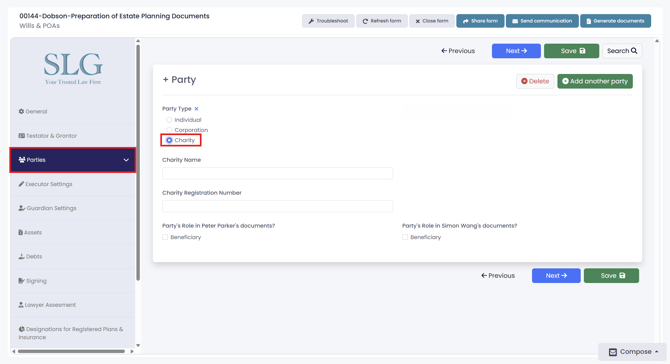Focus Charity Registration Number field
Image resolution: width=670 pixels, height=364 pixels.
tap(277, 206)
